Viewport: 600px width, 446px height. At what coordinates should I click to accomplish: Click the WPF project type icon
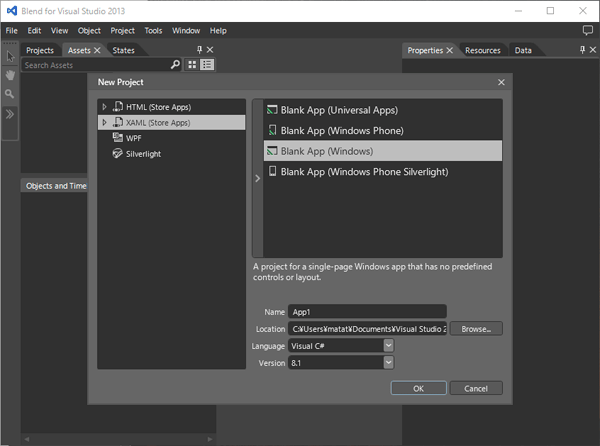point(118,137)
